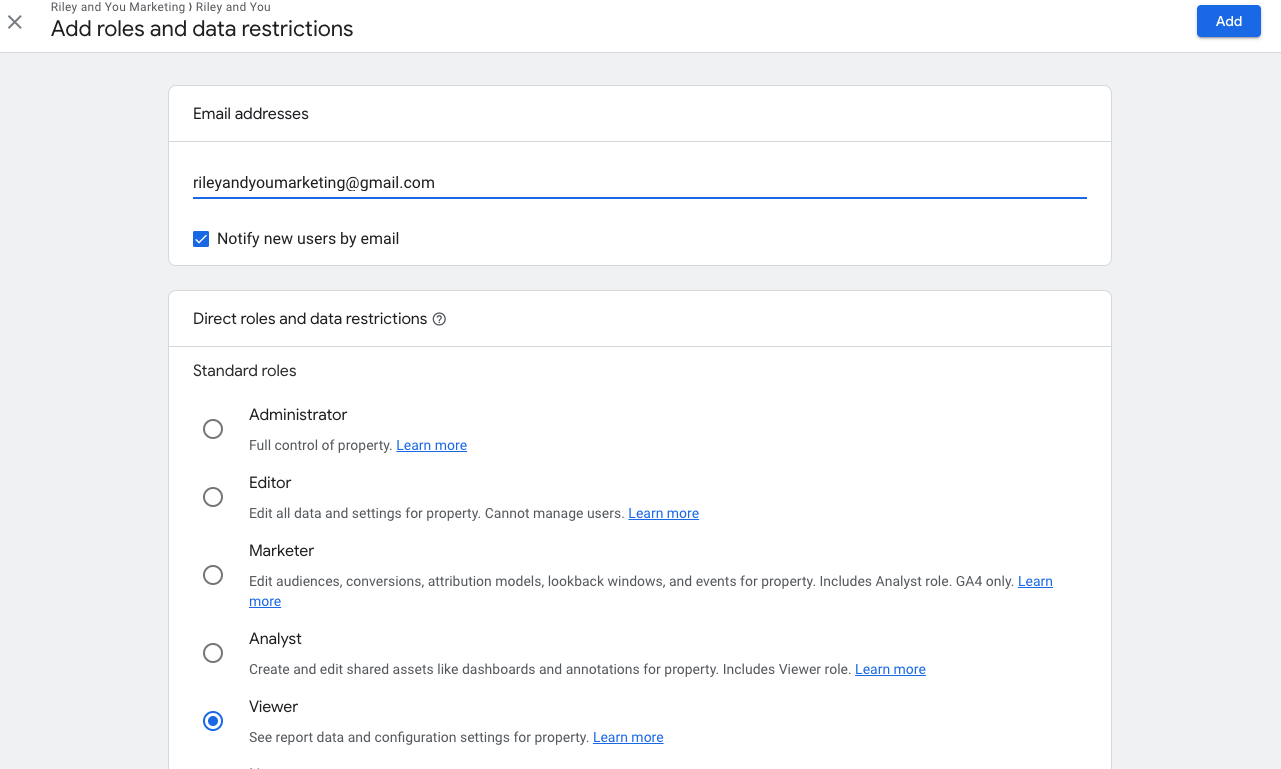Close the Add roles dialog with X
The image size is (1281, 769).
point(15,22)
